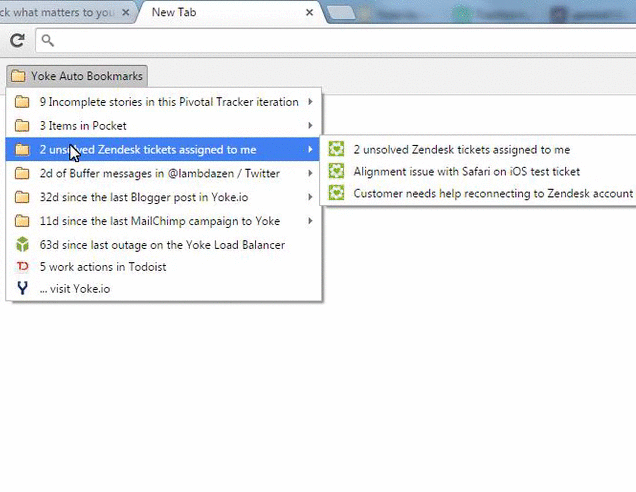The width and height of the screenshot is (636, 492).
Task: Open 'Customer needs help reconnecting' Zendesk ticket
Action: point(478,193)
